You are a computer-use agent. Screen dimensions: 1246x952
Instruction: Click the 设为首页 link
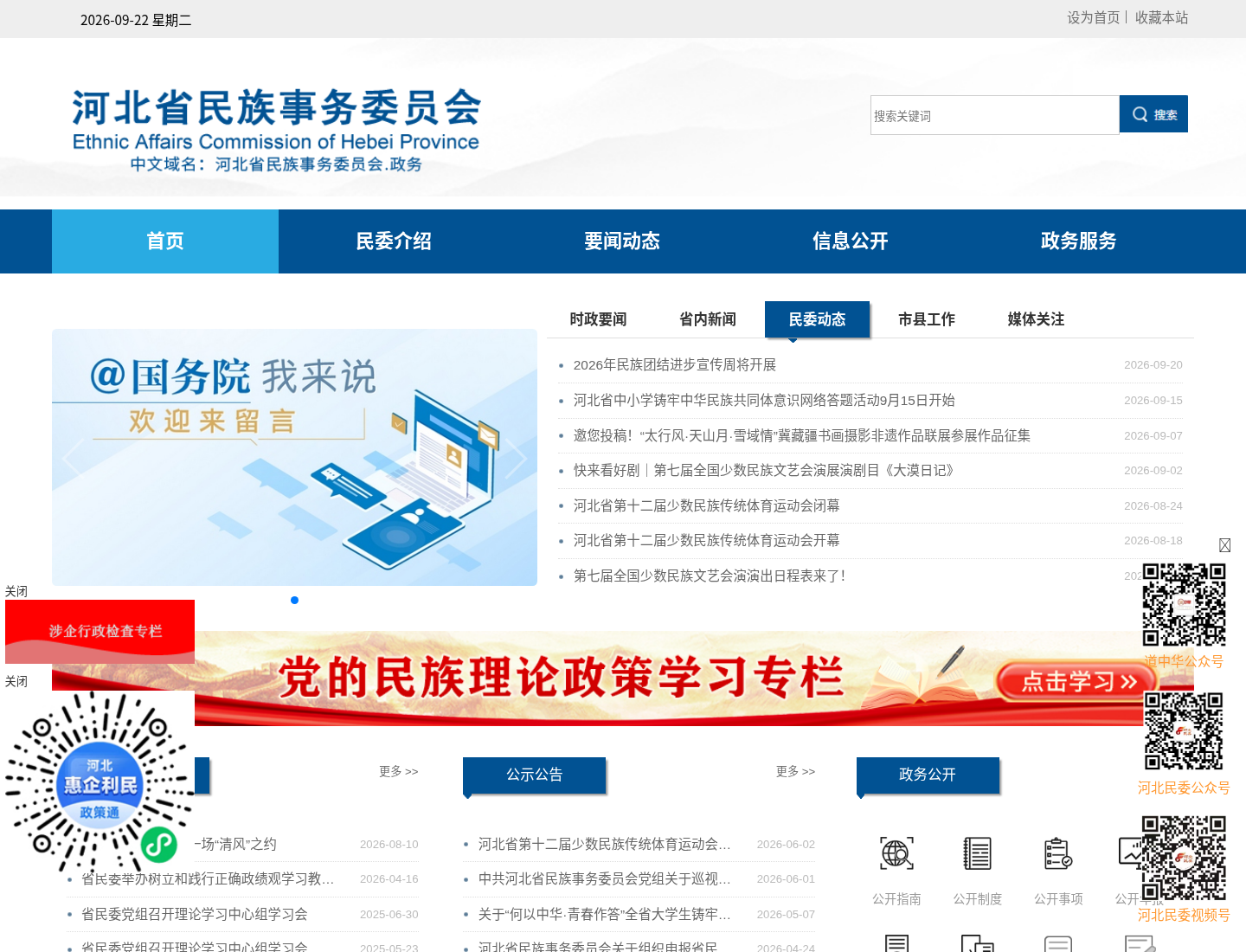1093,17
